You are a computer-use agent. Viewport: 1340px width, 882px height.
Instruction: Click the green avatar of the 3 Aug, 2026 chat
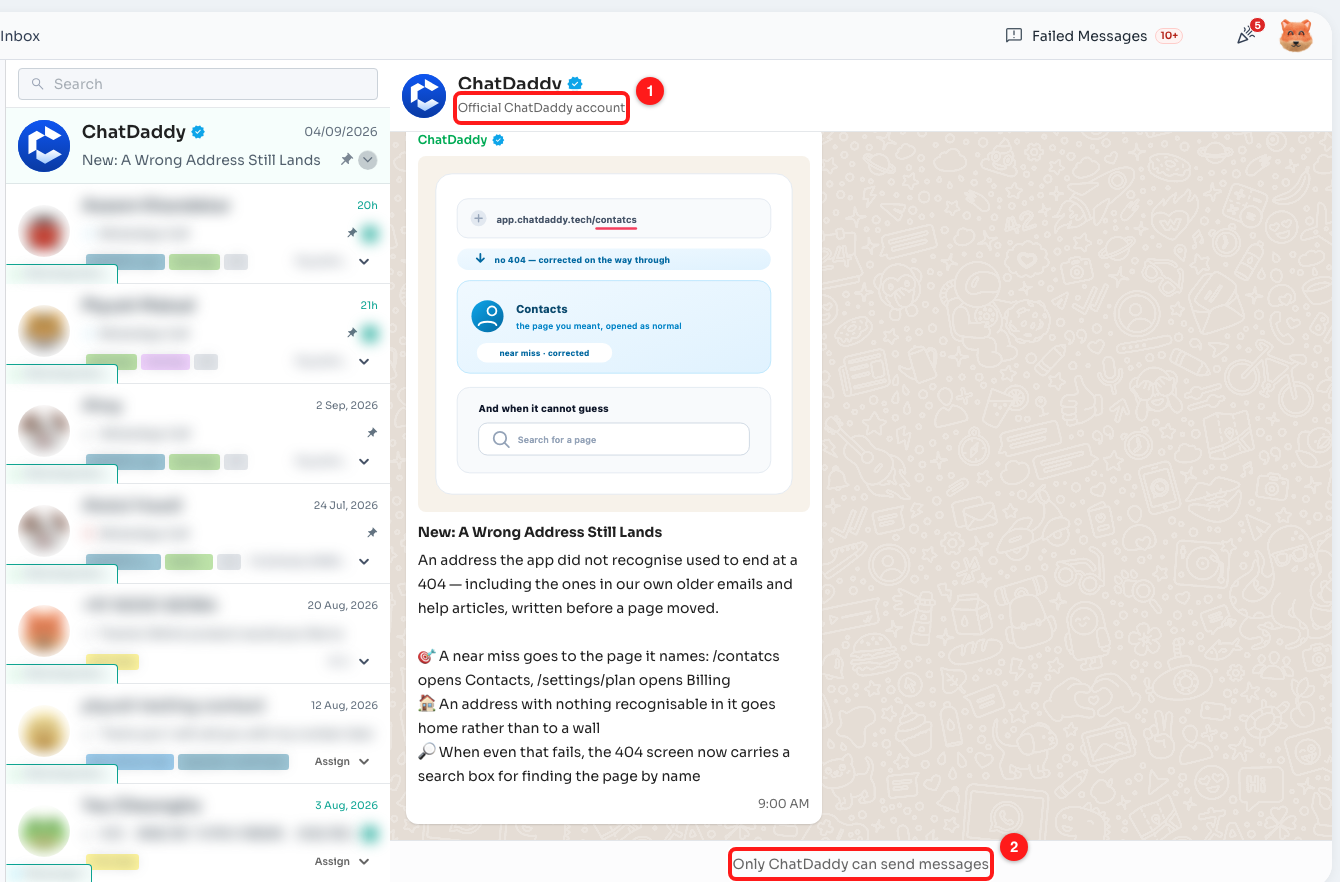point(44,832)
